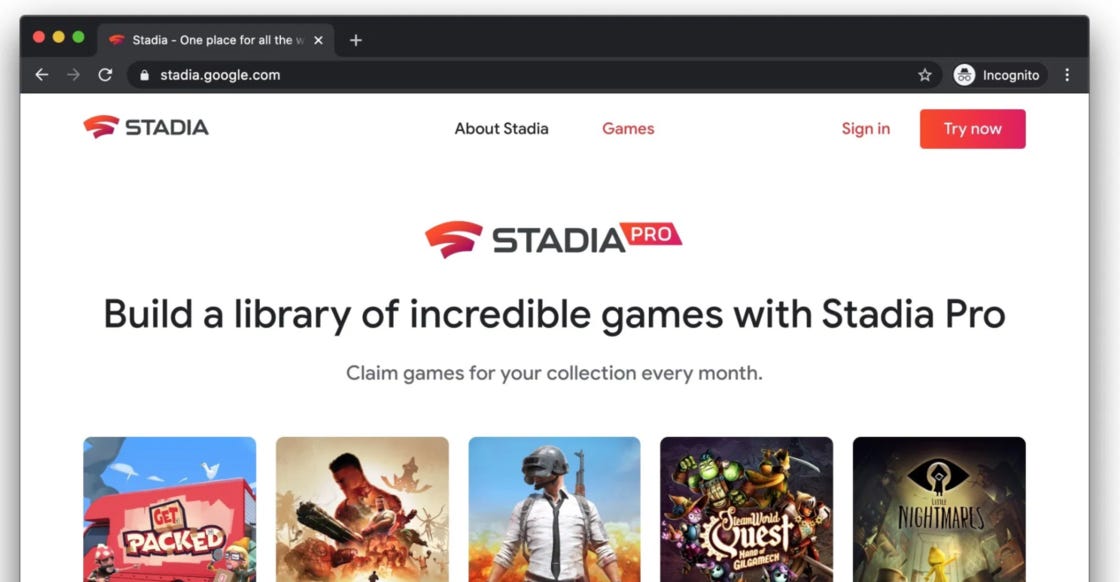Open the Get Packed game thumbnail
The width and height of the screenshot is (1120, 582).
[169, 509]
